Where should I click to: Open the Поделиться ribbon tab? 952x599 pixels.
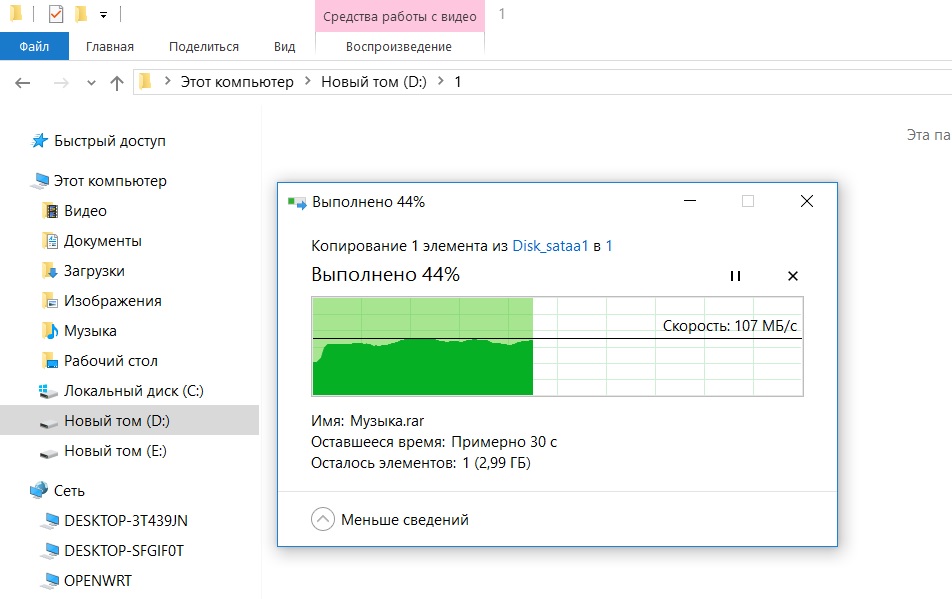(x=204, y=47)
